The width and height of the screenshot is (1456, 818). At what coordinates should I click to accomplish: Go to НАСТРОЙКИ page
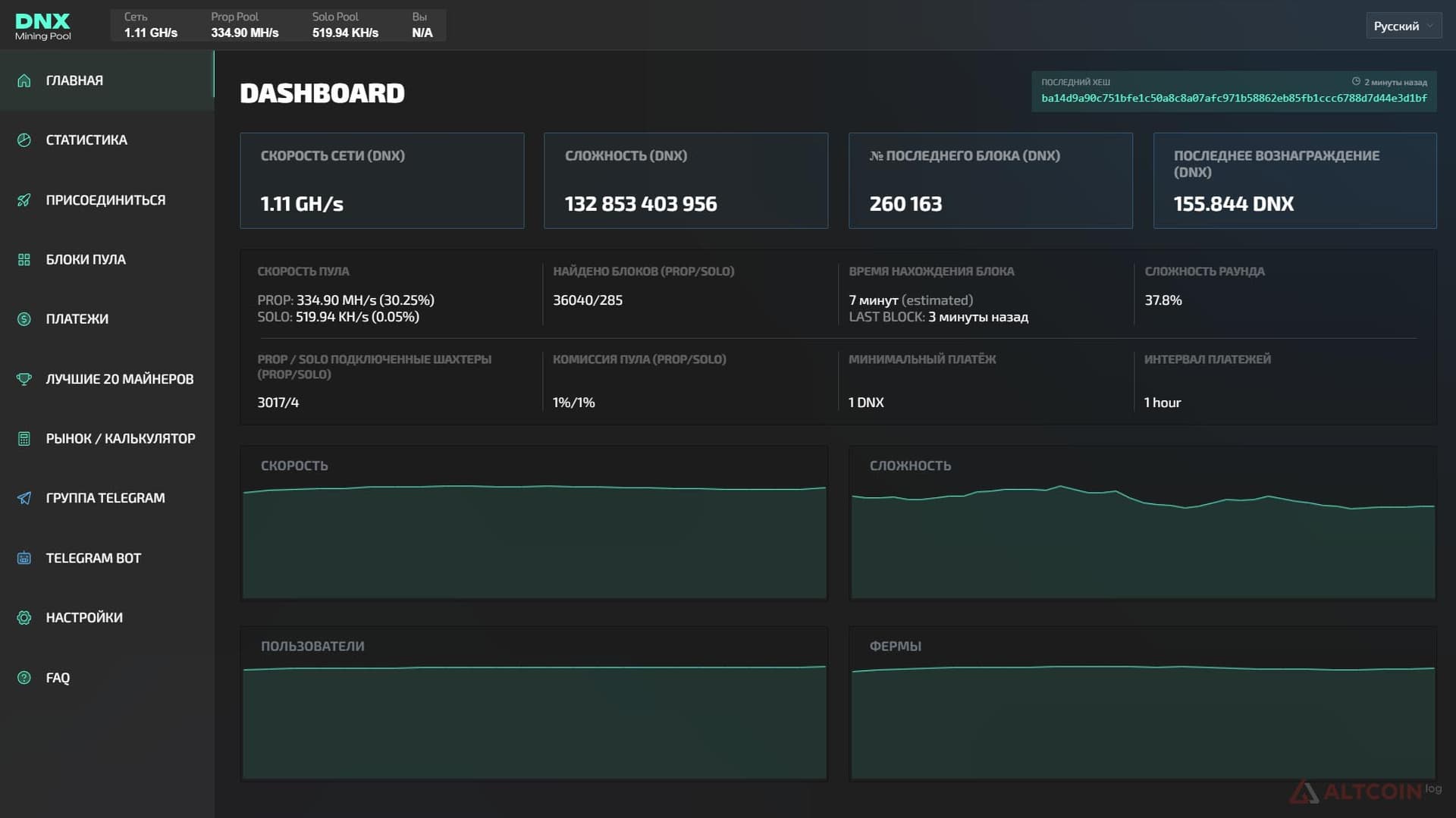coord(107,618)
